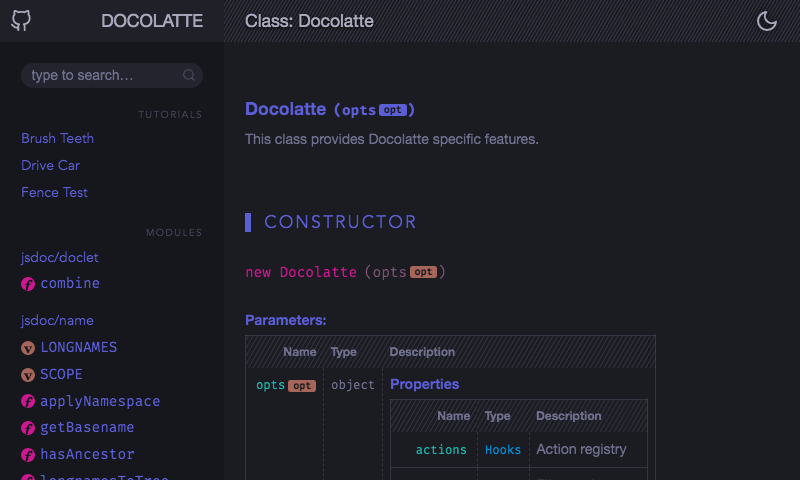Click the CONSTRUCTOR section heading
The width and height of the screenshot is (800, 480).
point(340,222)
